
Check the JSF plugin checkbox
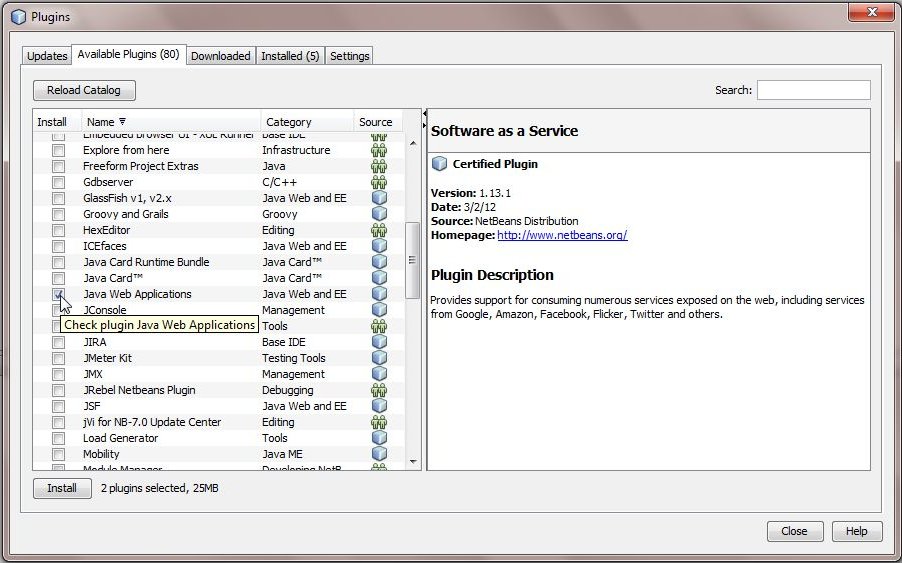[58, 407]
